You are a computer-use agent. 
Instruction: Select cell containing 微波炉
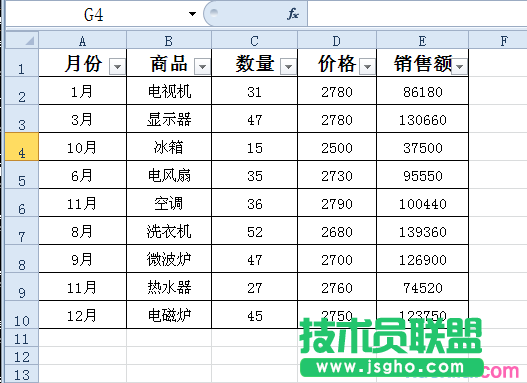[169, 259]
